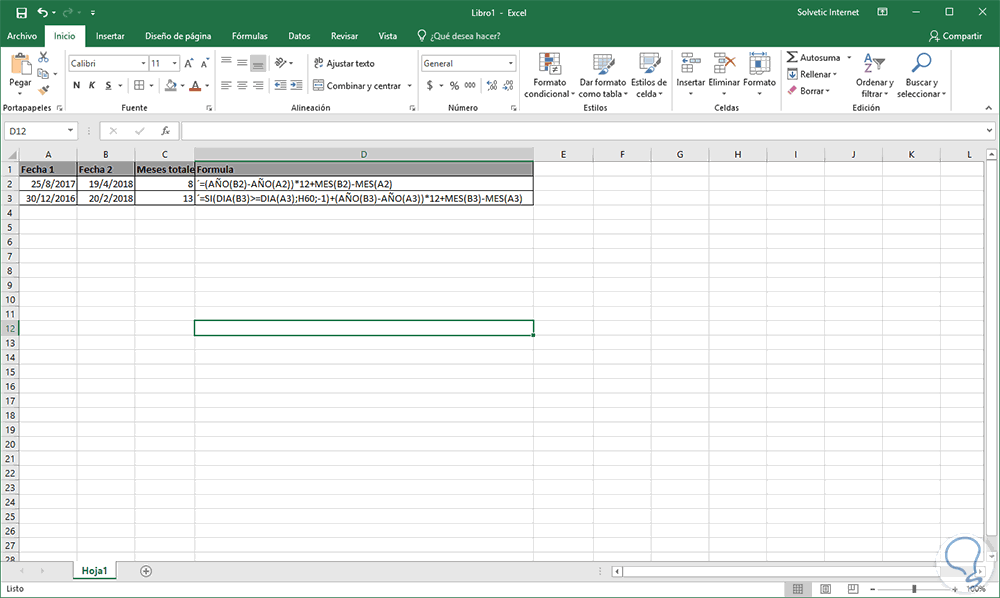Click the Pegar clipboard icon
The height and width of the screenshot is (598, 1000).
point(20,64)
